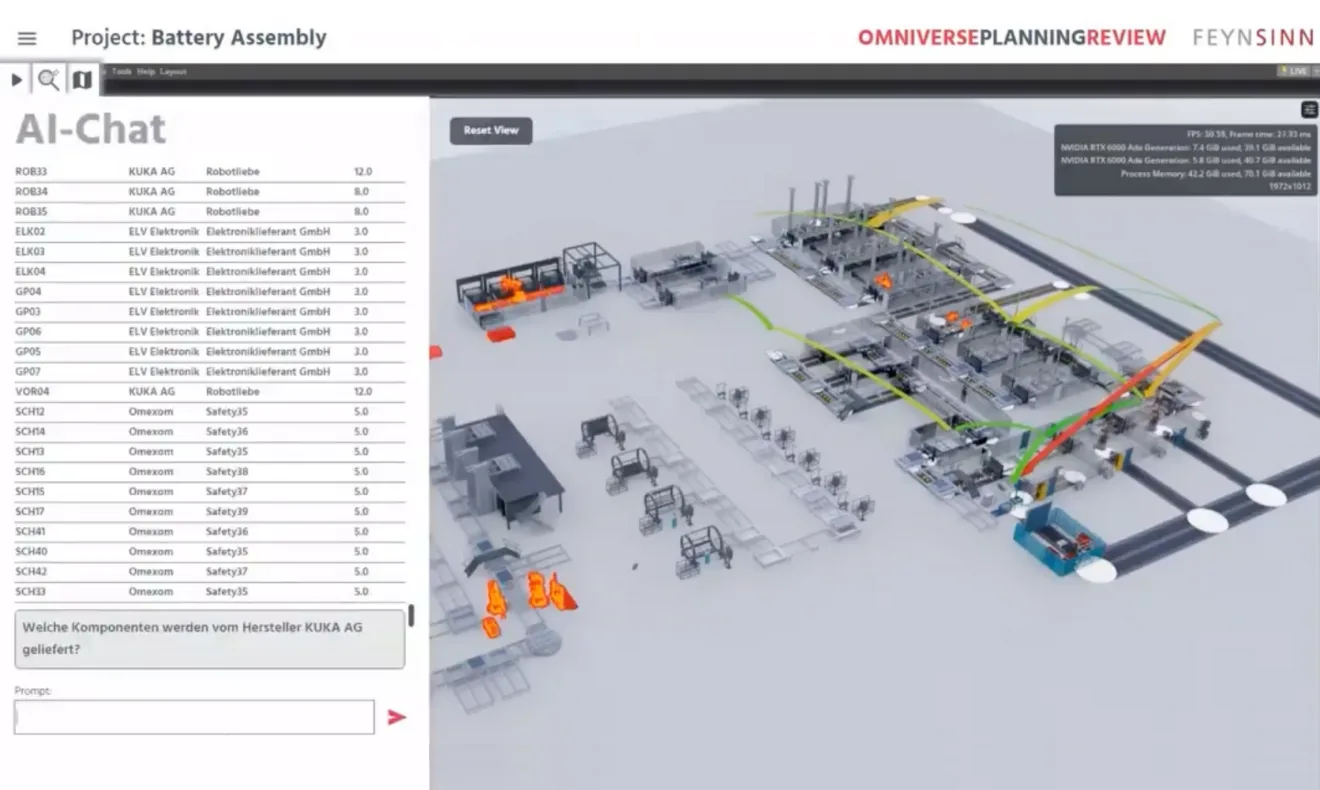Open the Help menu
The width and height of the screenshot is (1320, 790).
click(x=146, y=72)
